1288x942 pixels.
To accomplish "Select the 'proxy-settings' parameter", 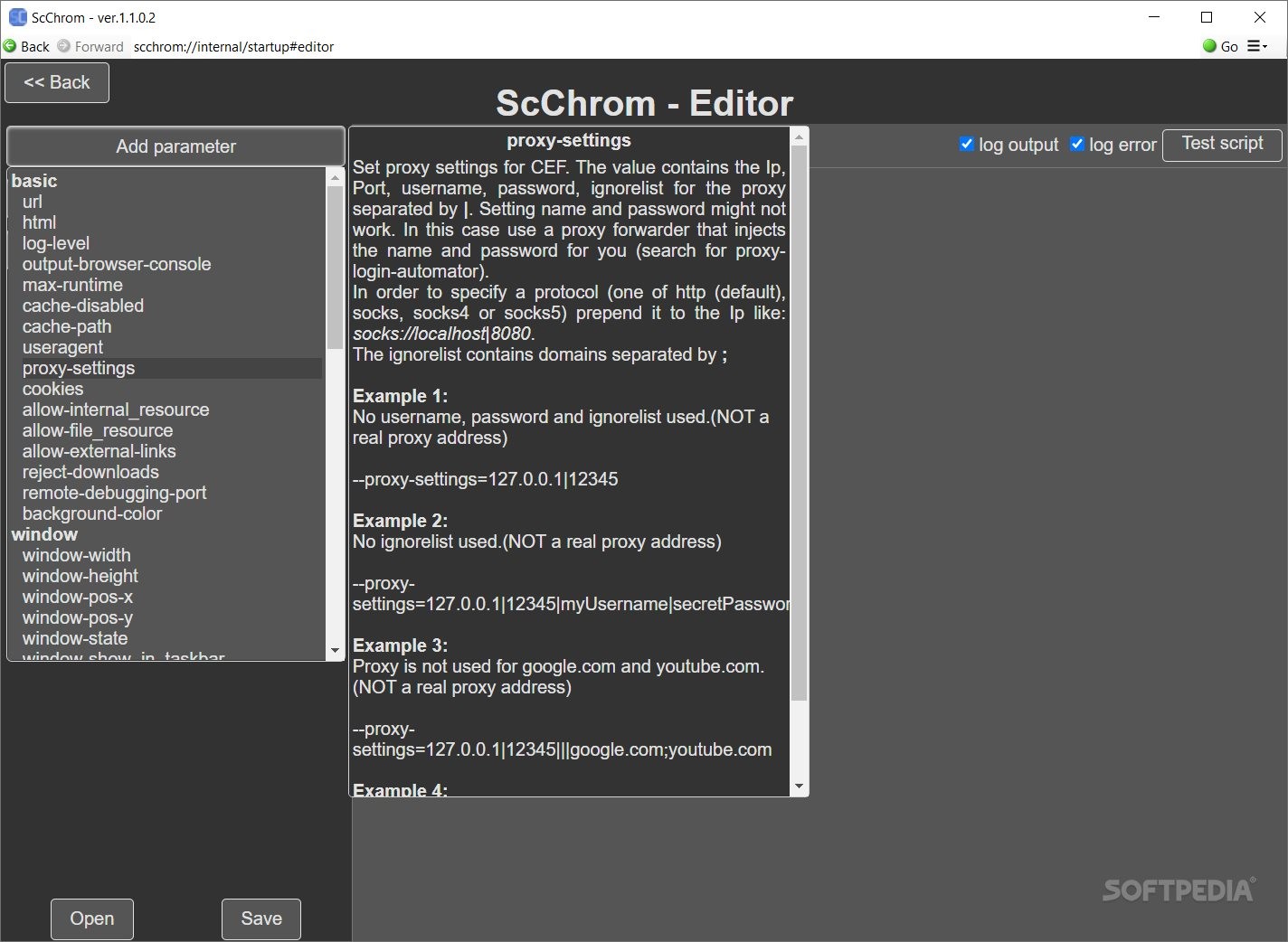I will click(172, 368).
